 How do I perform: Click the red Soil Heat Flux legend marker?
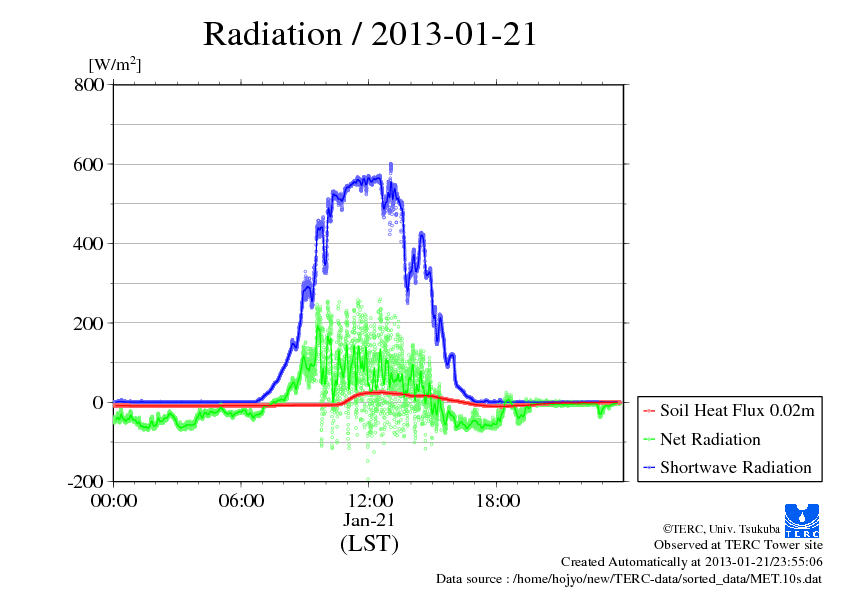coord(649,411)
